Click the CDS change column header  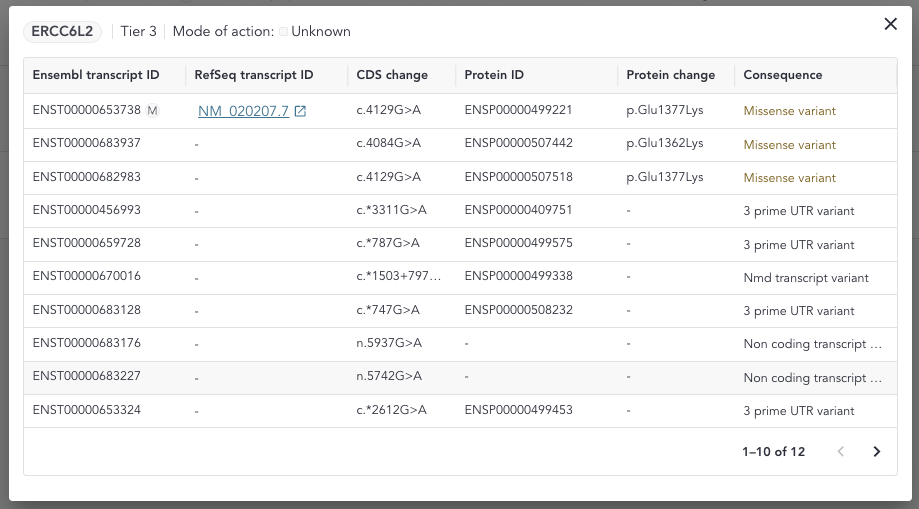392,75
